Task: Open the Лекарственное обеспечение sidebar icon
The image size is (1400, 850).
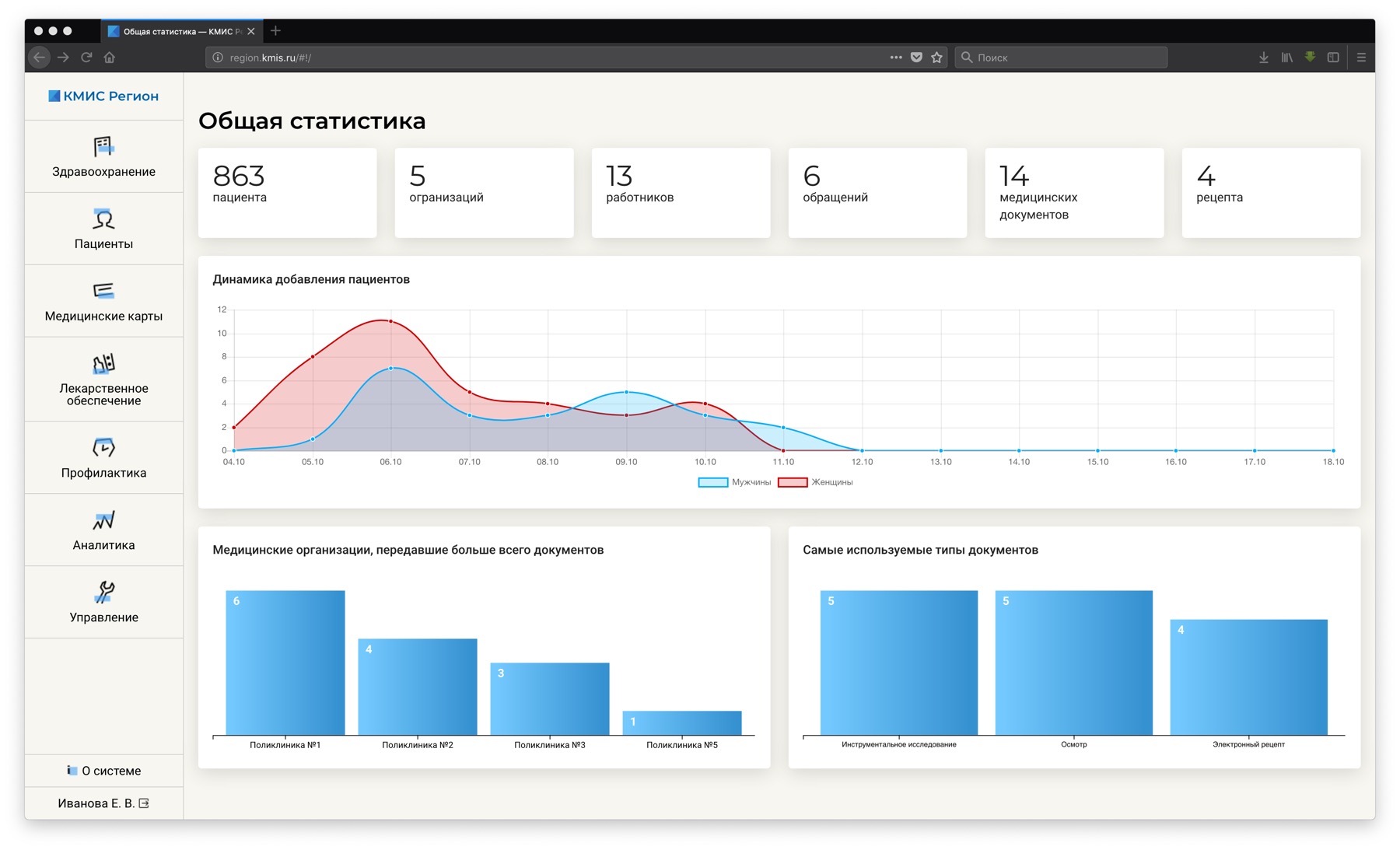Action: [x=103, y=363]
